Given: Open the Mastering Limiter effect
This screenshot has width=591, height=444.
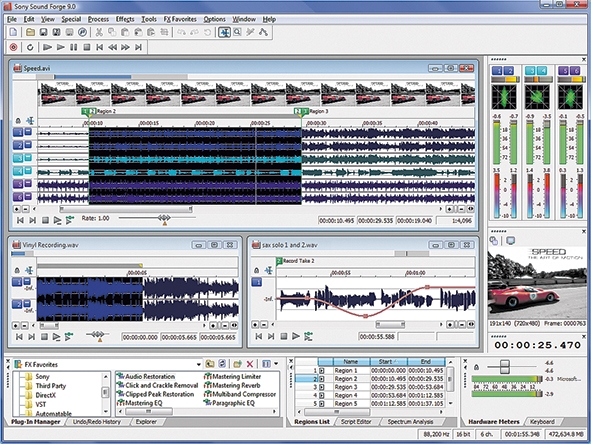Looking at the screenshot, I should pos(233,376).
